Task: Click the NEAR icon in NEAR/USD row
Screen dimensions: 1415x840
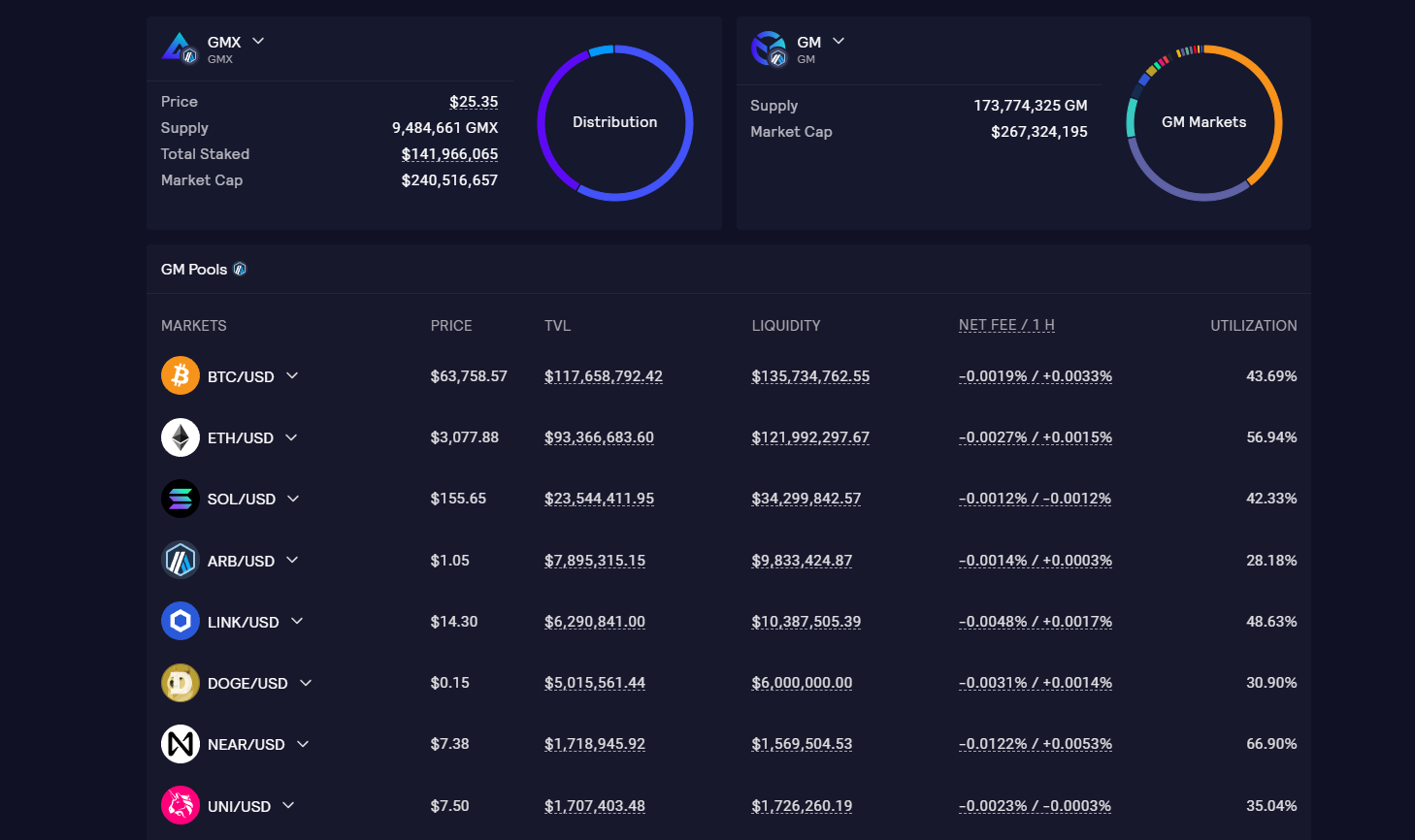Action: (x=181, y=744)
